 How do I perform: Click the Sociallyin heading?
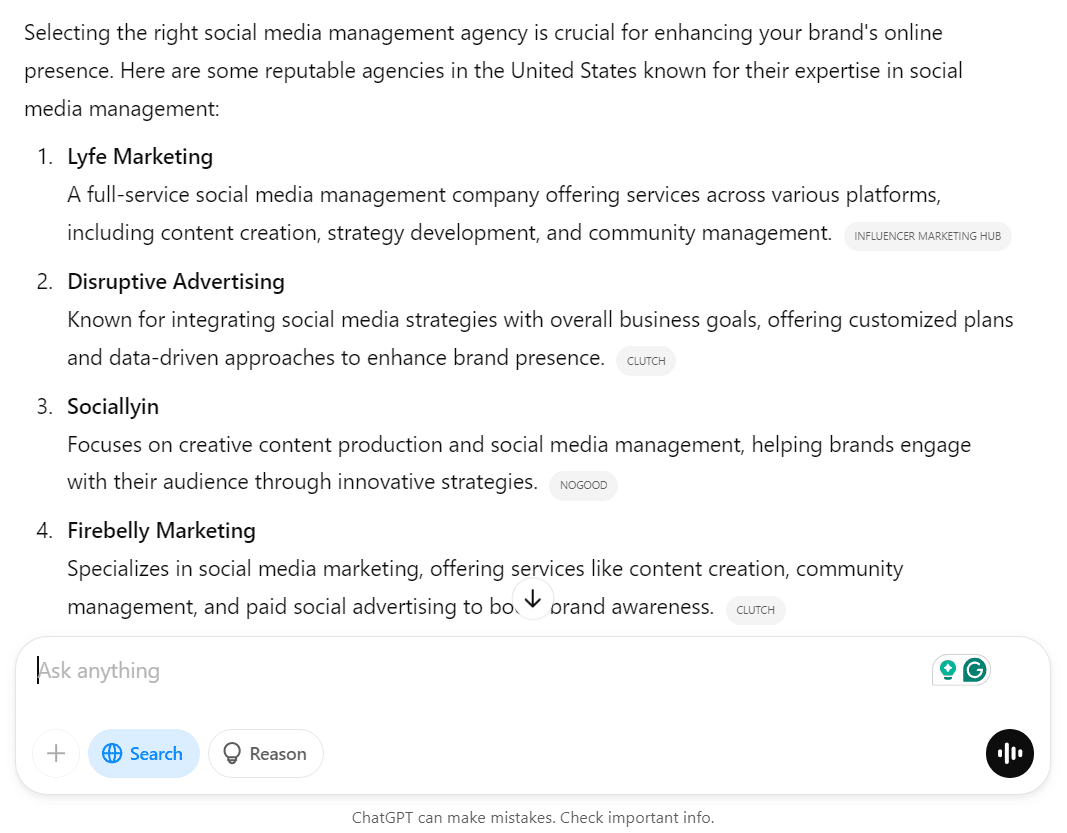tap(113, 407)
